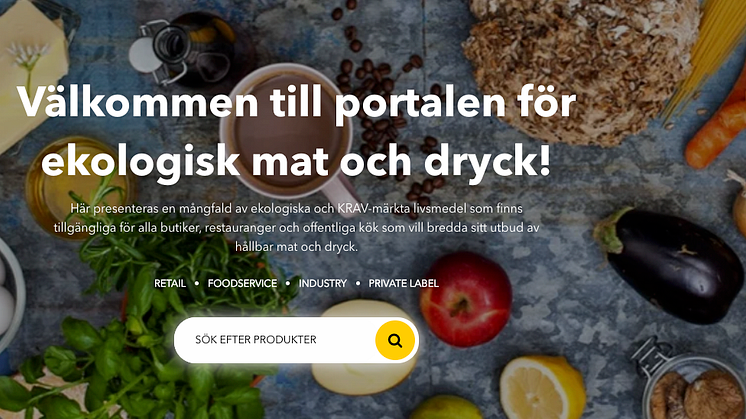Click the red apple in the background
The image size is (746, 419).
466,298
